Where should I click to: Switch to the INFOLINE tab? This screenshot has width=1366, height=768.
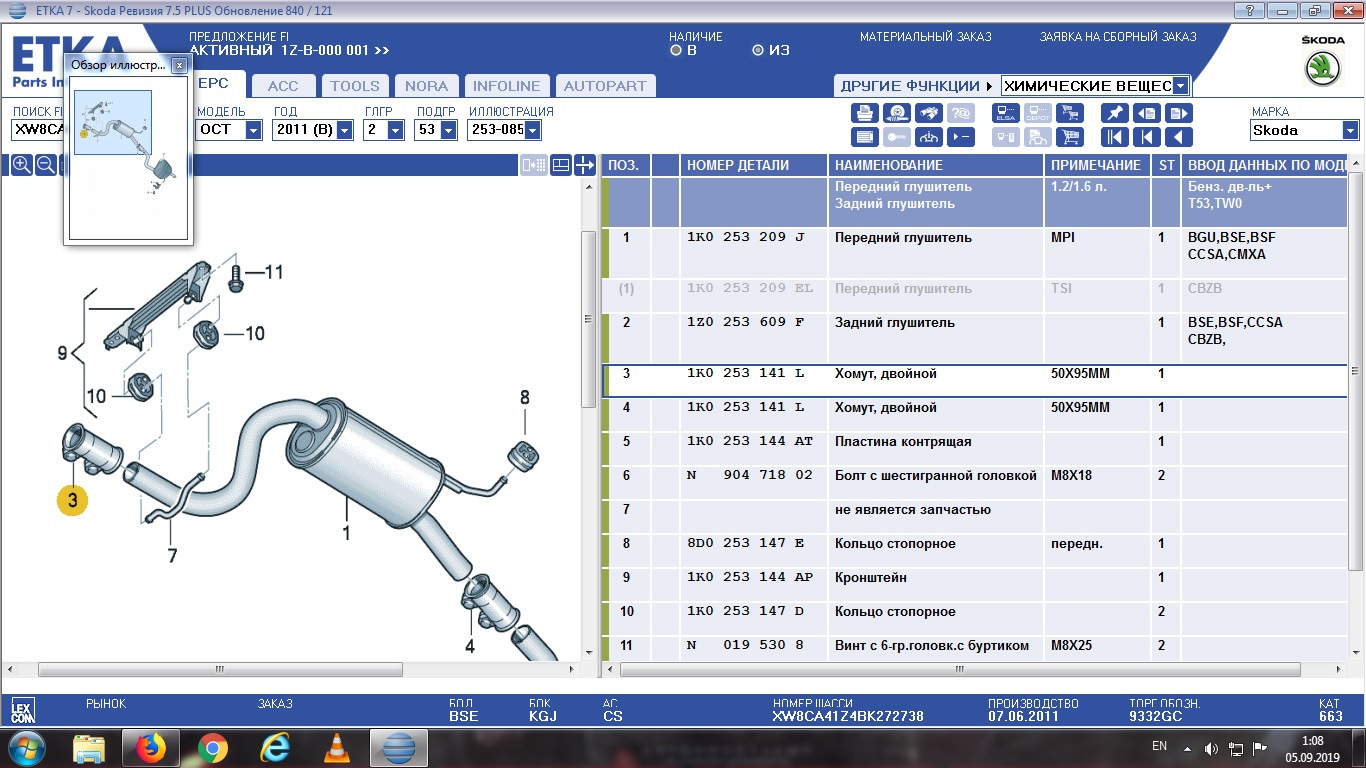(x=506, y=86)
